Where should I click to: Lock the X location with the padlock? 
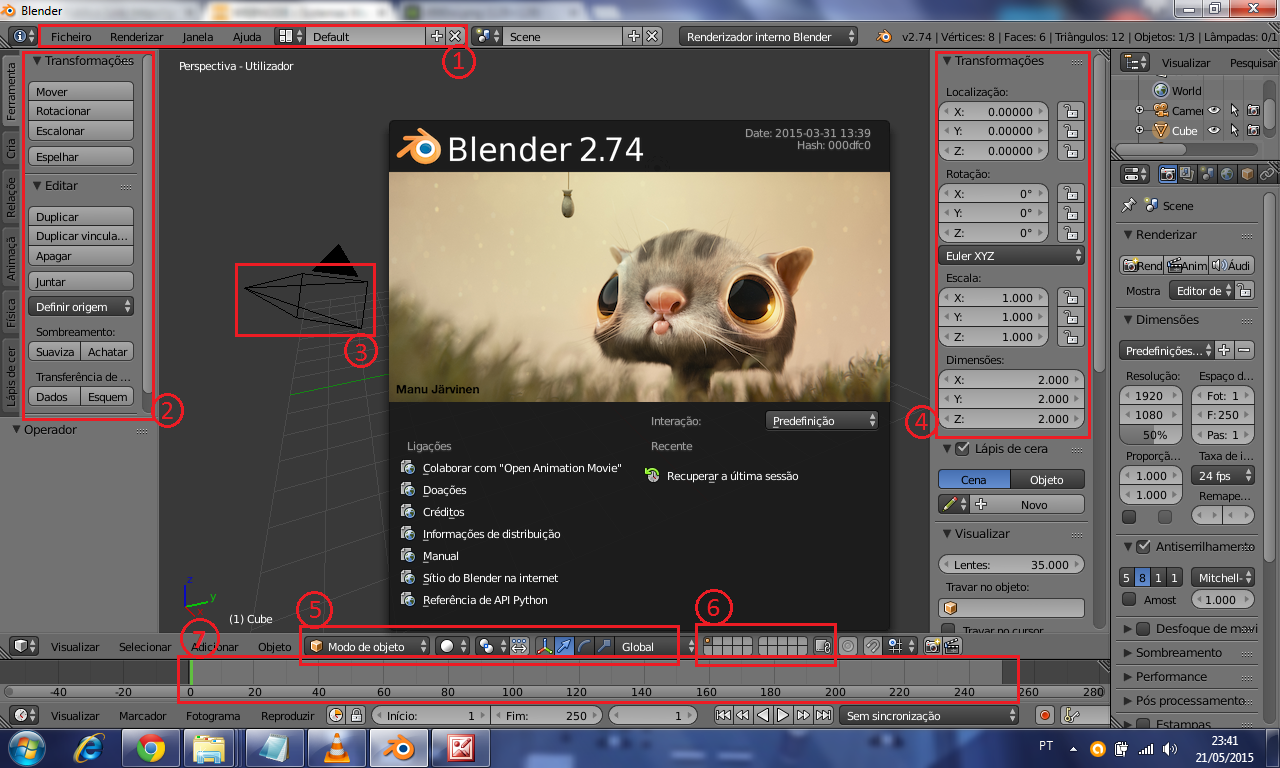1070,111
